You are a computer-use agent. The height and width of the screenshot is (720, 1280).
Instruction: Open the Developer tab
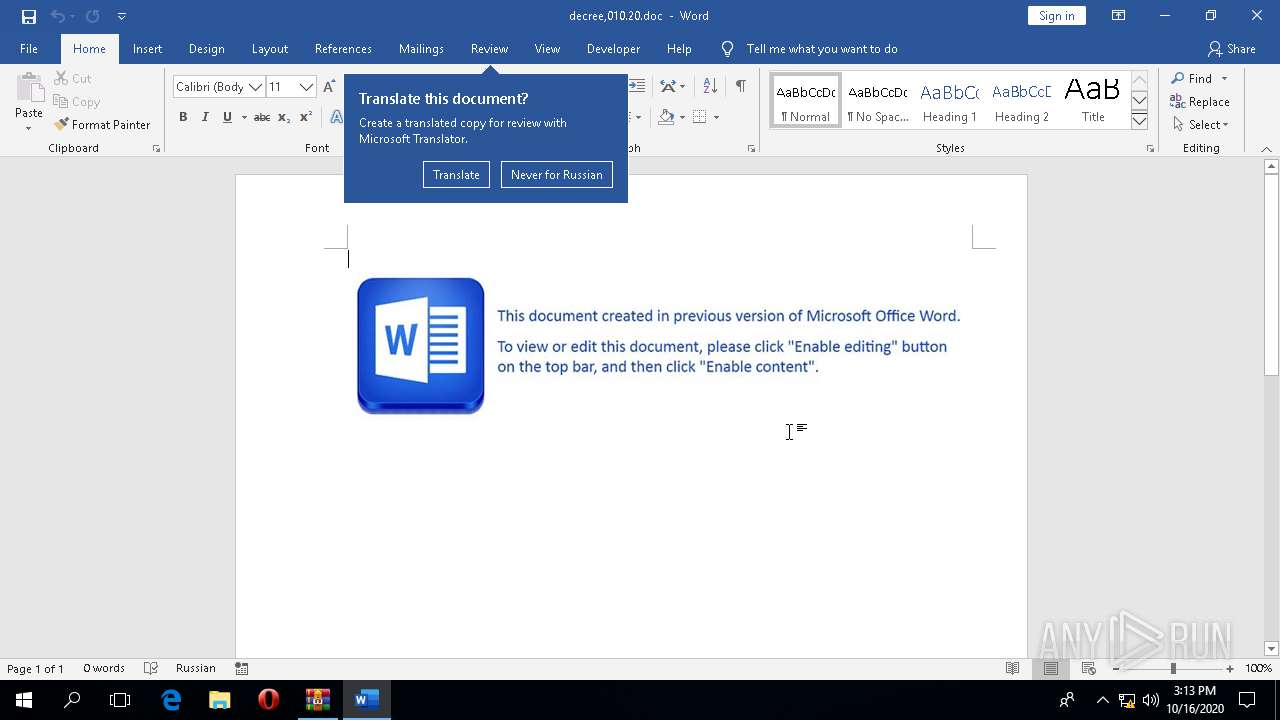tap(613, 48)
